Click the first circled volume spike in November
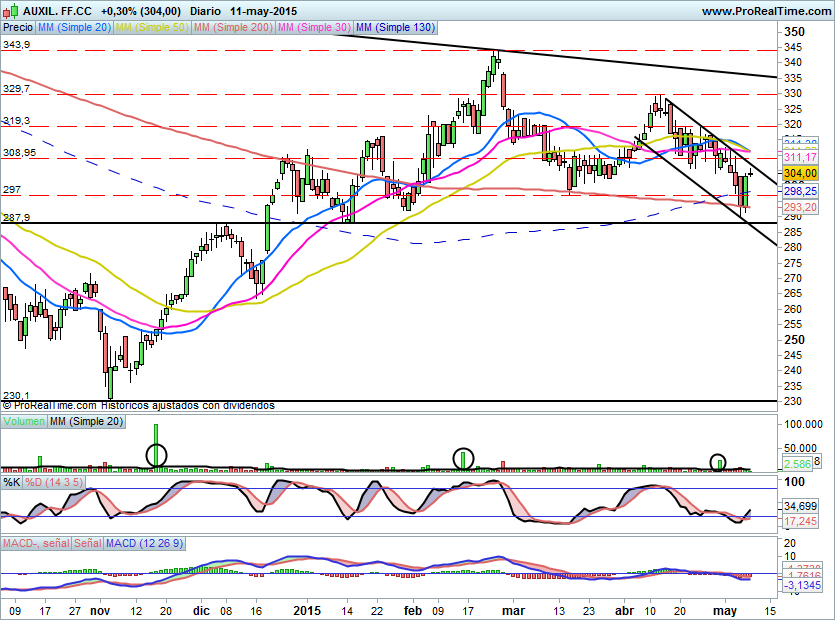This screenshot has width=835, height=620. tap(156, 455)
